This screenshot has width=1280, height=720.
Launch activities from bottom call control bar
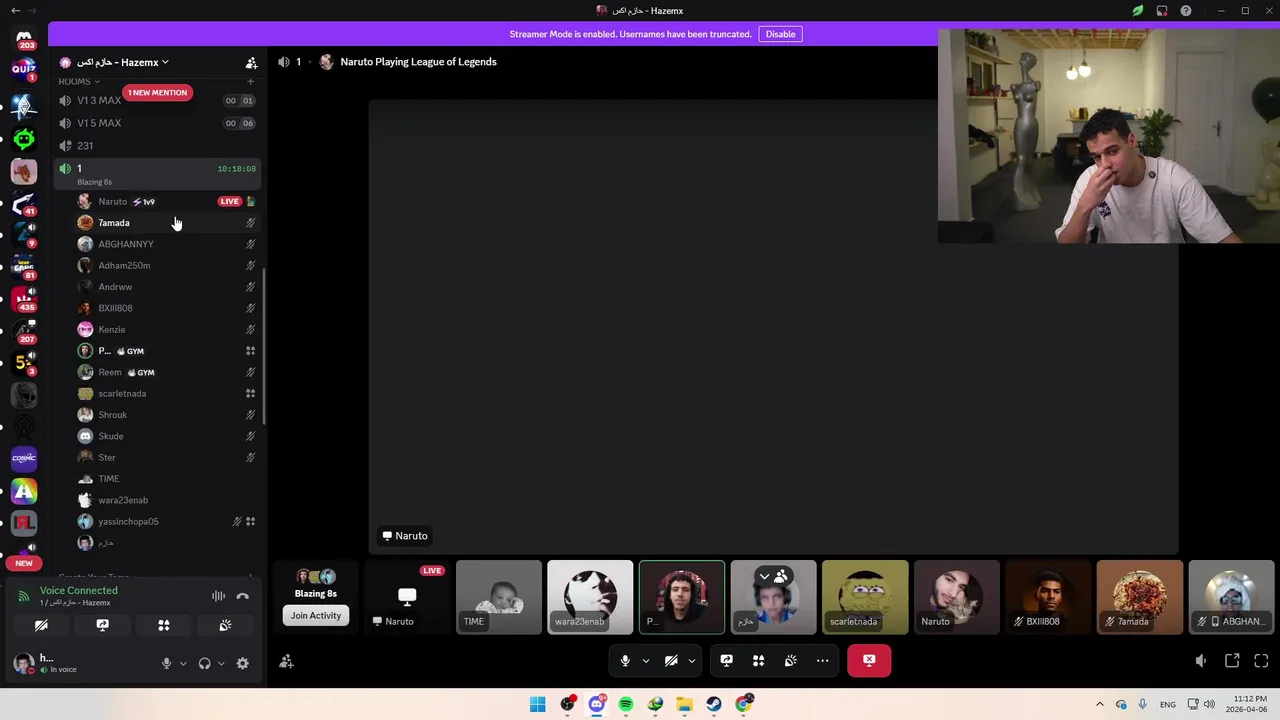point(759,660)
